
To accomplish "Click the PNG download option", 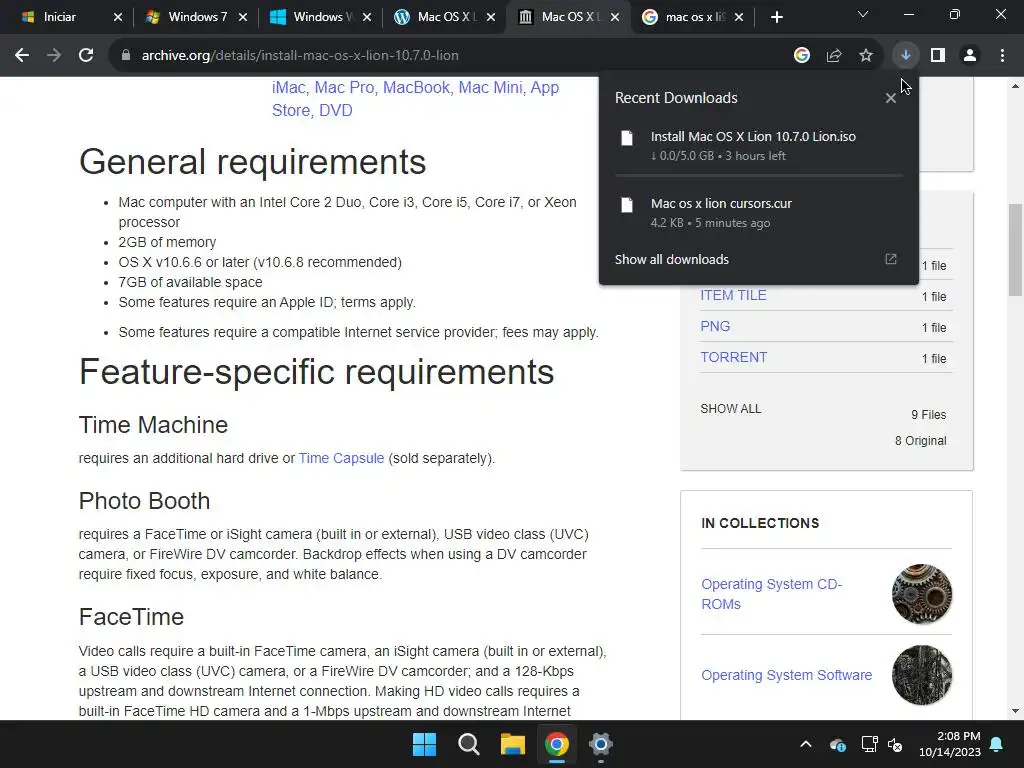I will tap(715, 326).
